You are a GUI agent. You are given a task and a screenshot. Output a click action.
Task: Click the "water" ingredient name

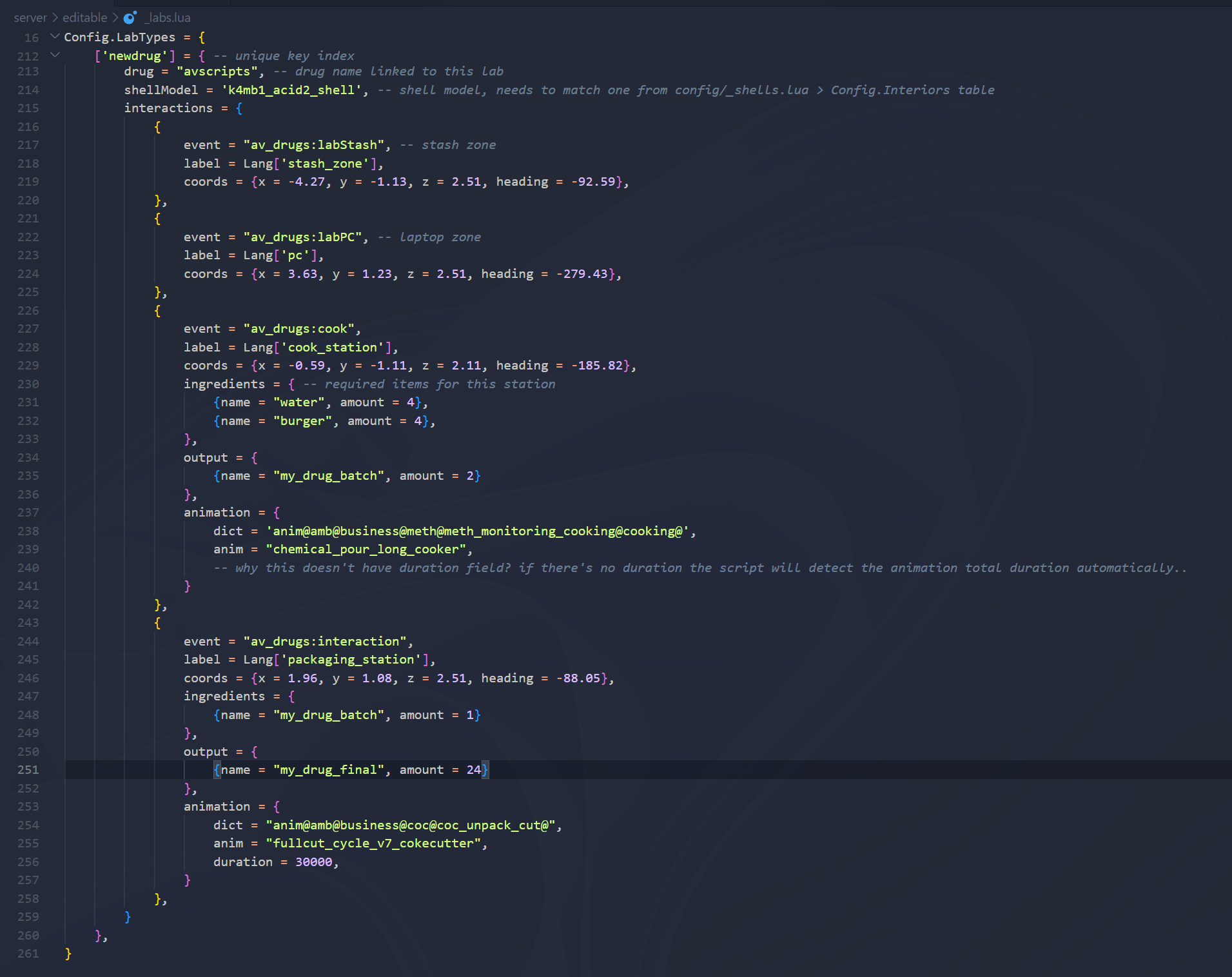click(x=298, y=402)
